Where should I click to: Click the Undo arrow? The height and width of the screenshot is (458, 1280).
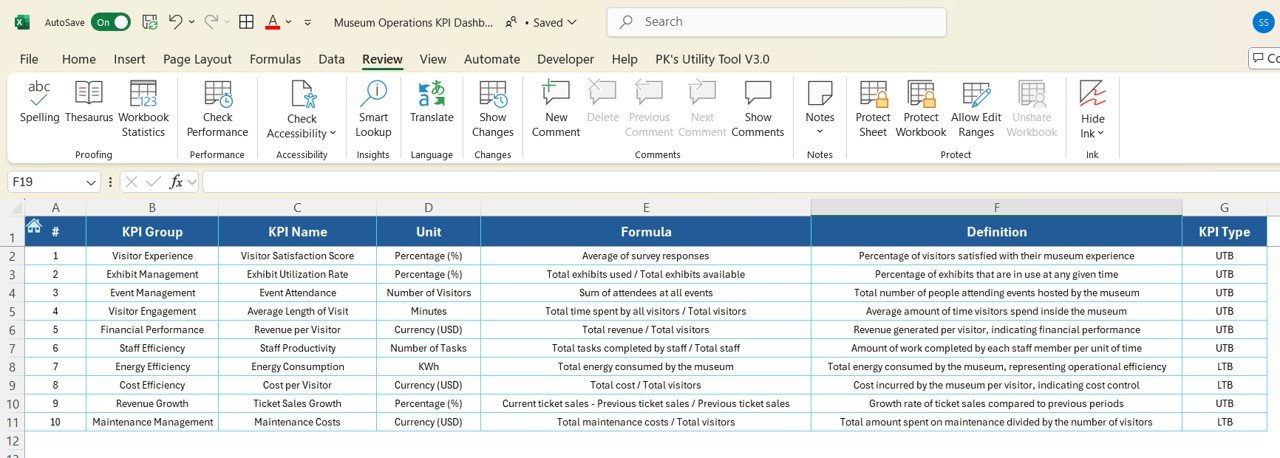[176, 21]
